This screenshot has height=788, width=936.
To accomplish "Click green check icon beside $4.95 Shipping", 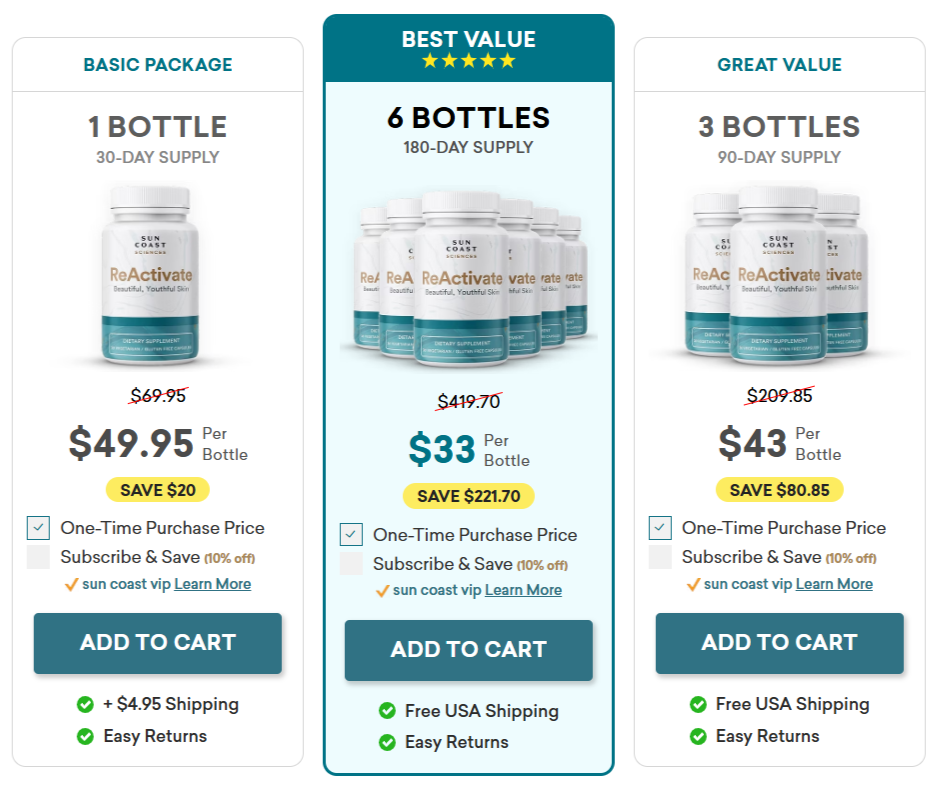I will pyautogui.click(x=86, y=705).
